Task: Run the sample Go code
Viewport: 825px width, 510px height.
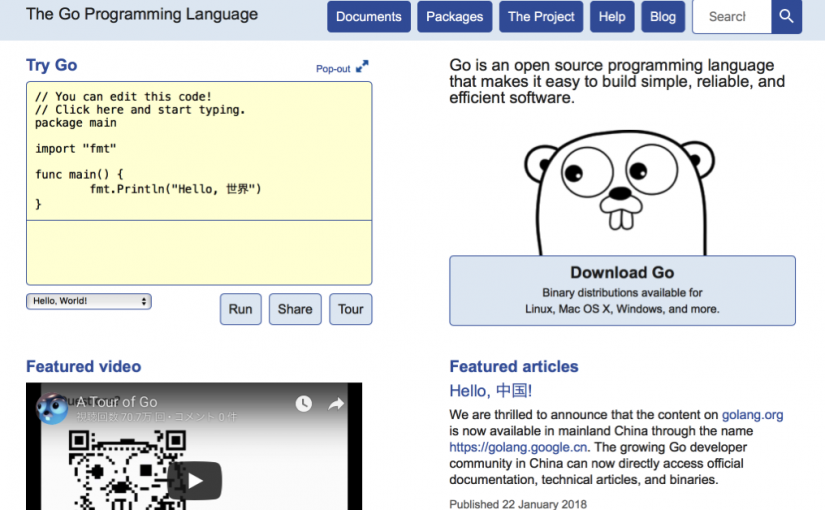Action: coord(240,309)
